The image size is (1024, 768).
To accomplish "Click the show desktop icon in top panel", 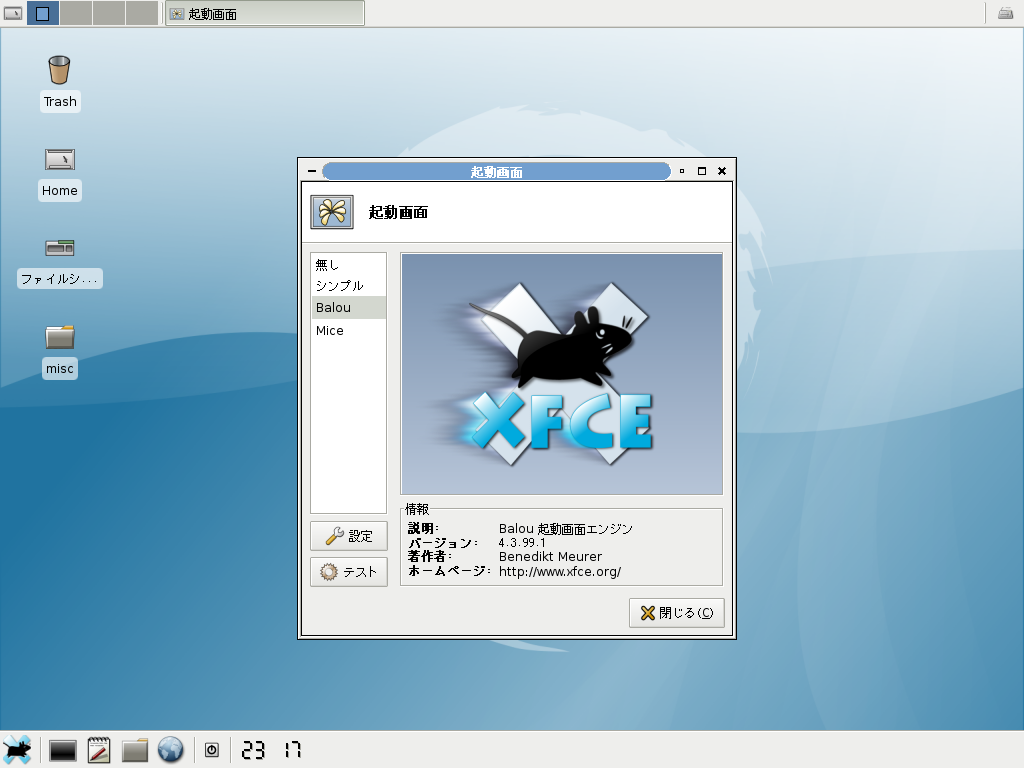I will click(x=13, y=13).
